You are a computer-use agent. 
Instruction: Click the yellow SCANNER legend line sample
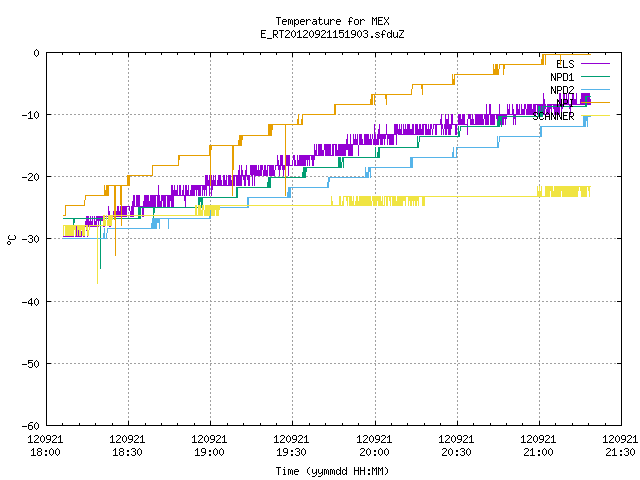tap(595, 116)
